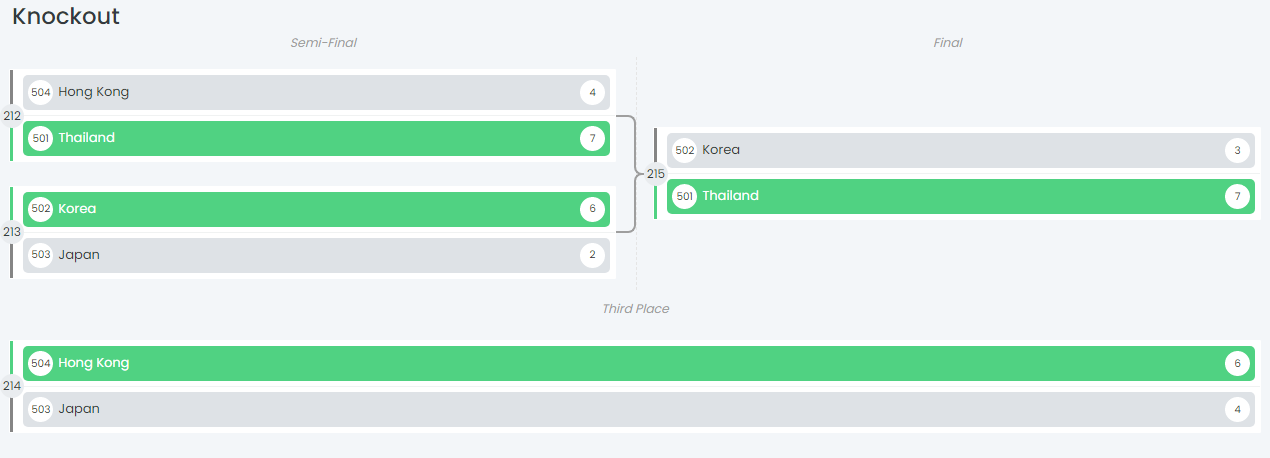Click Thailand's 501 seed badge in the Final
Viewport: 1270px width, 458px height.
pos(685,196)
